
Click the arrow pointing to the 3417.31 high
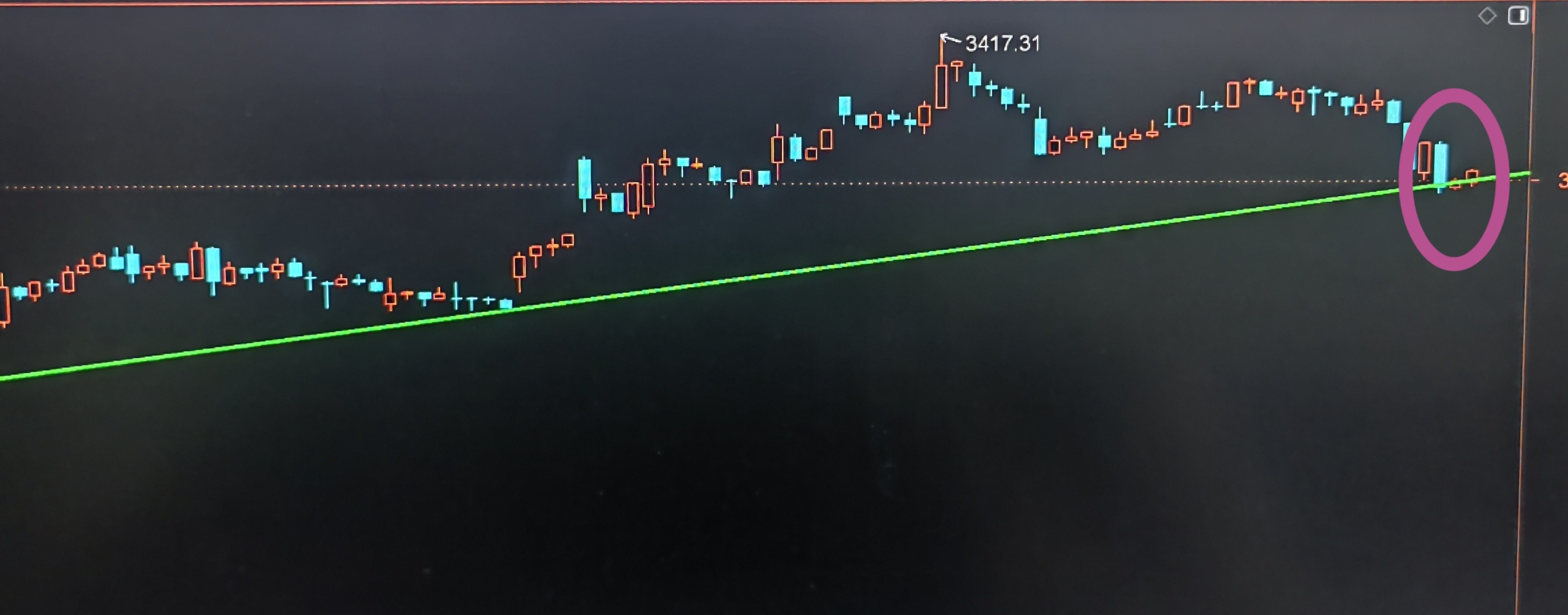click(950, 39)
